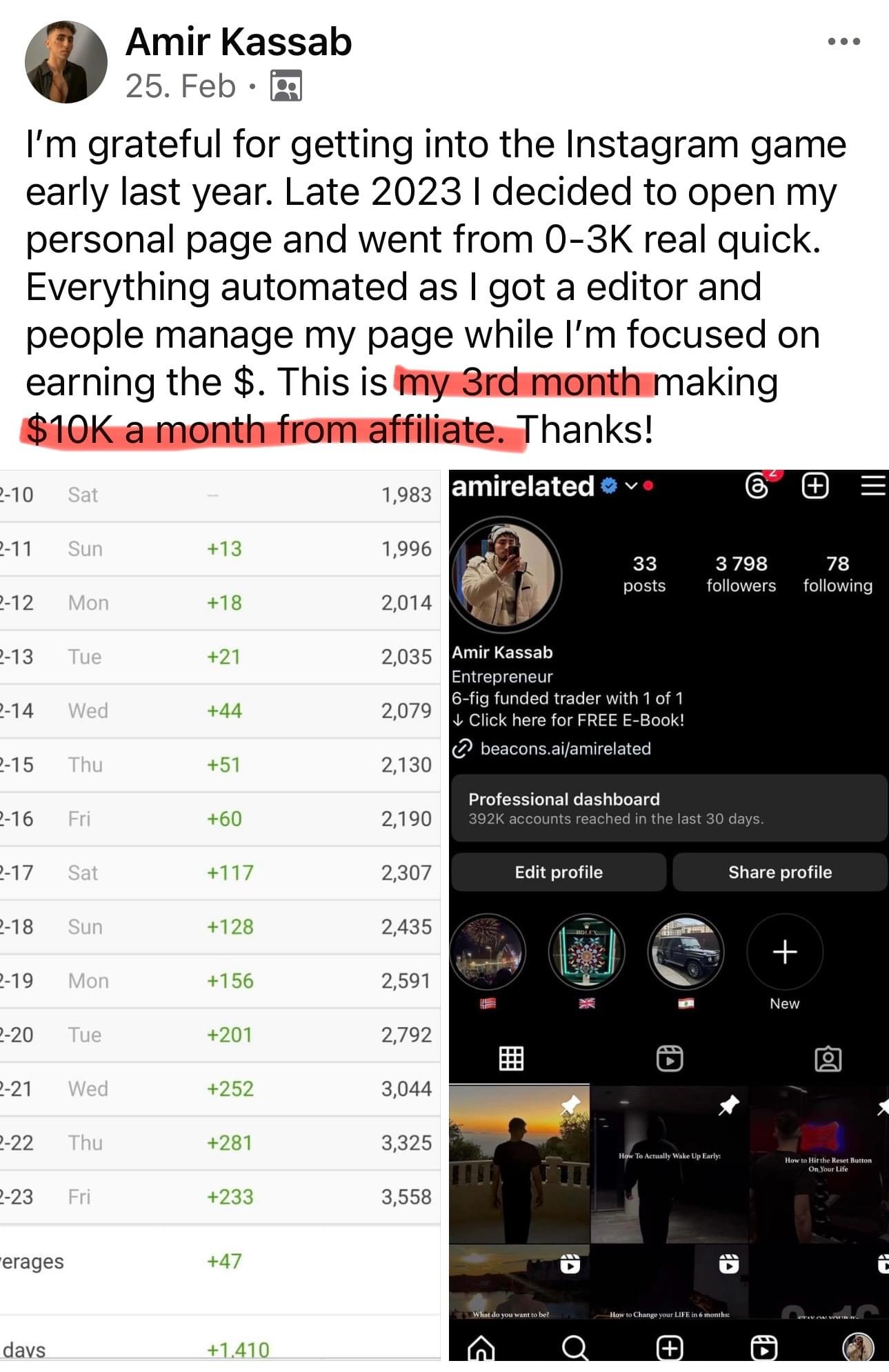Switch to the posts grid tab
The width and height of the screenshot is (889, 1372).
pos(511,1058)
